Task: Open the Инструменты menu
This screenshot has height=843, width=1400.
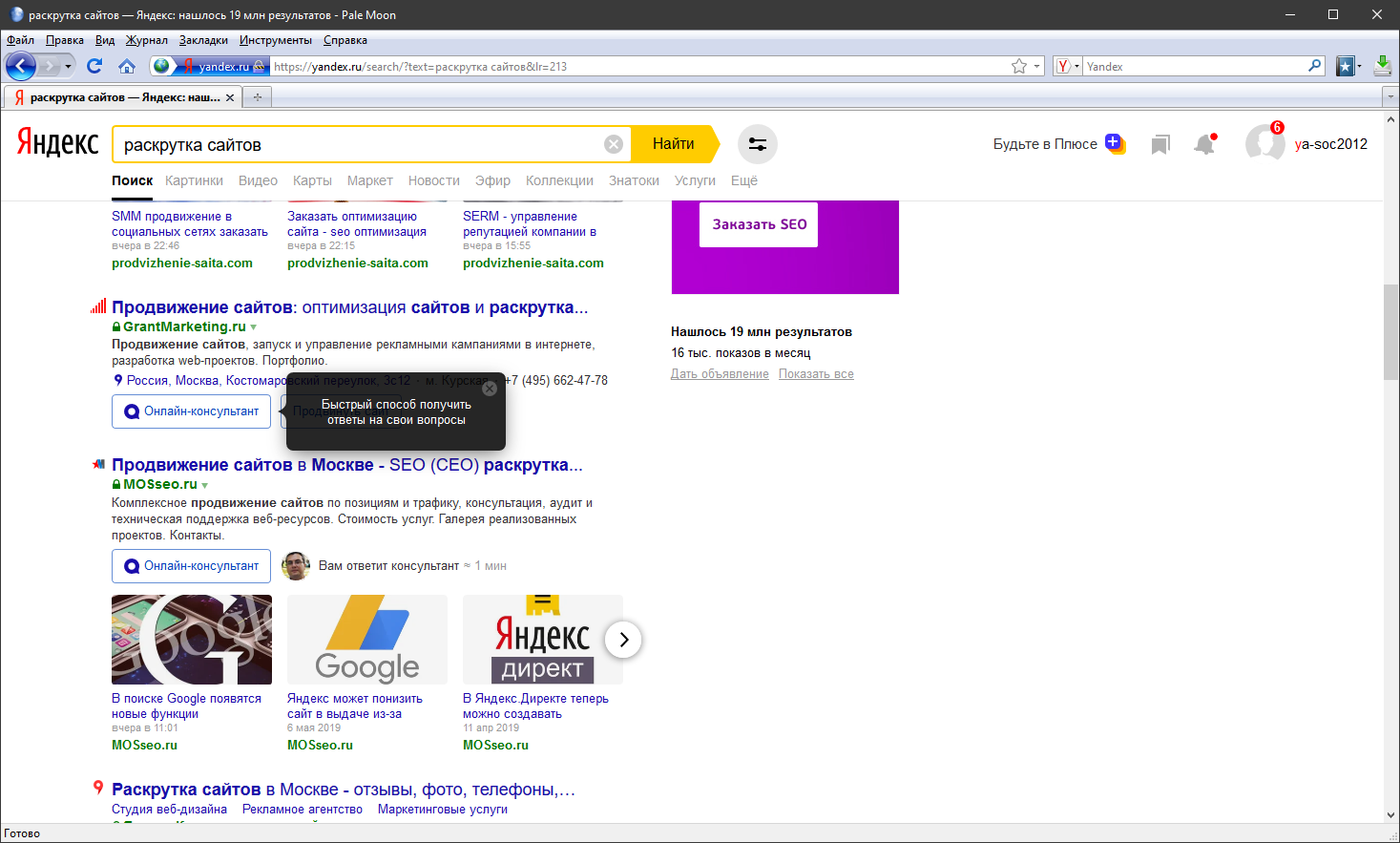Action: [276, 40]
